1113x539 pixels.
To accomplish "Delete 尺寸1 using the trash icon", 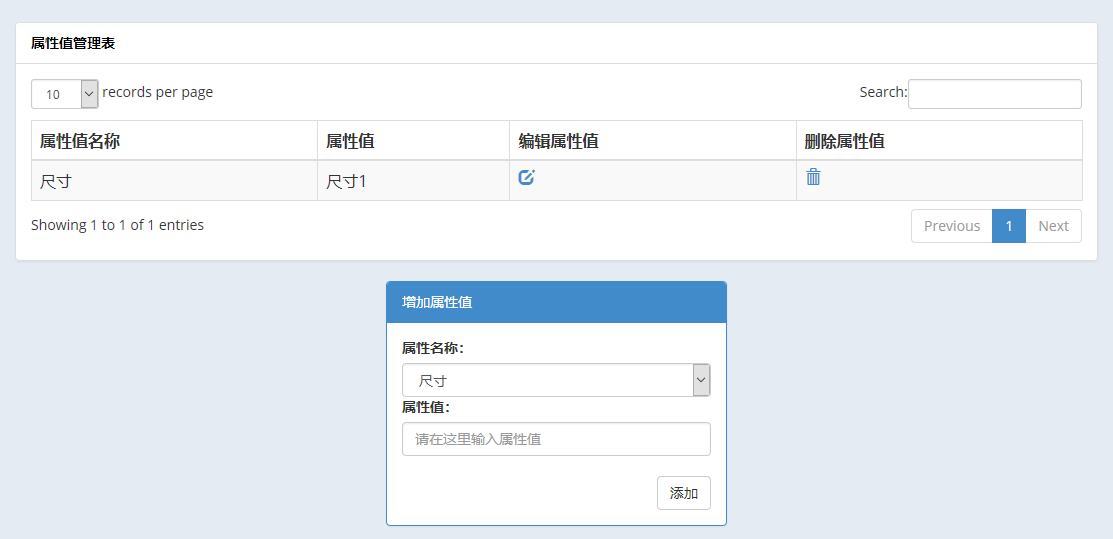I will [x=813, y=177].
